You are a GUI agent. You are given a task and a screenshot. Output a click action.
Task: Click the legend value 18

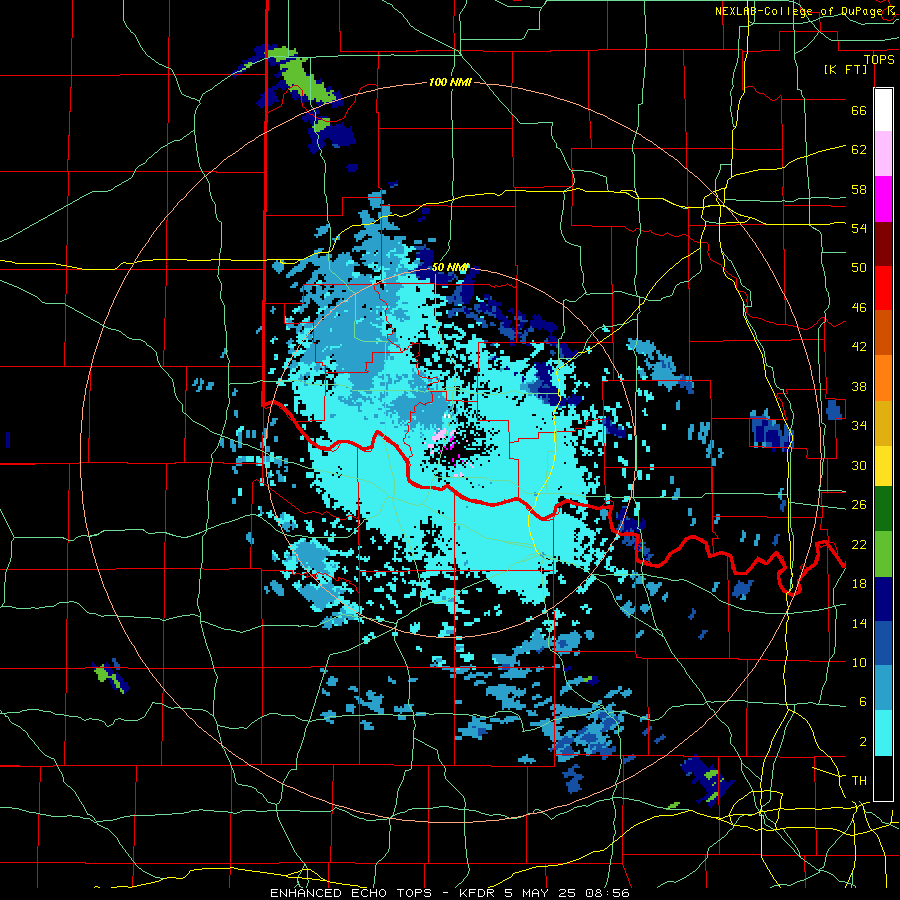pos(859,584)
